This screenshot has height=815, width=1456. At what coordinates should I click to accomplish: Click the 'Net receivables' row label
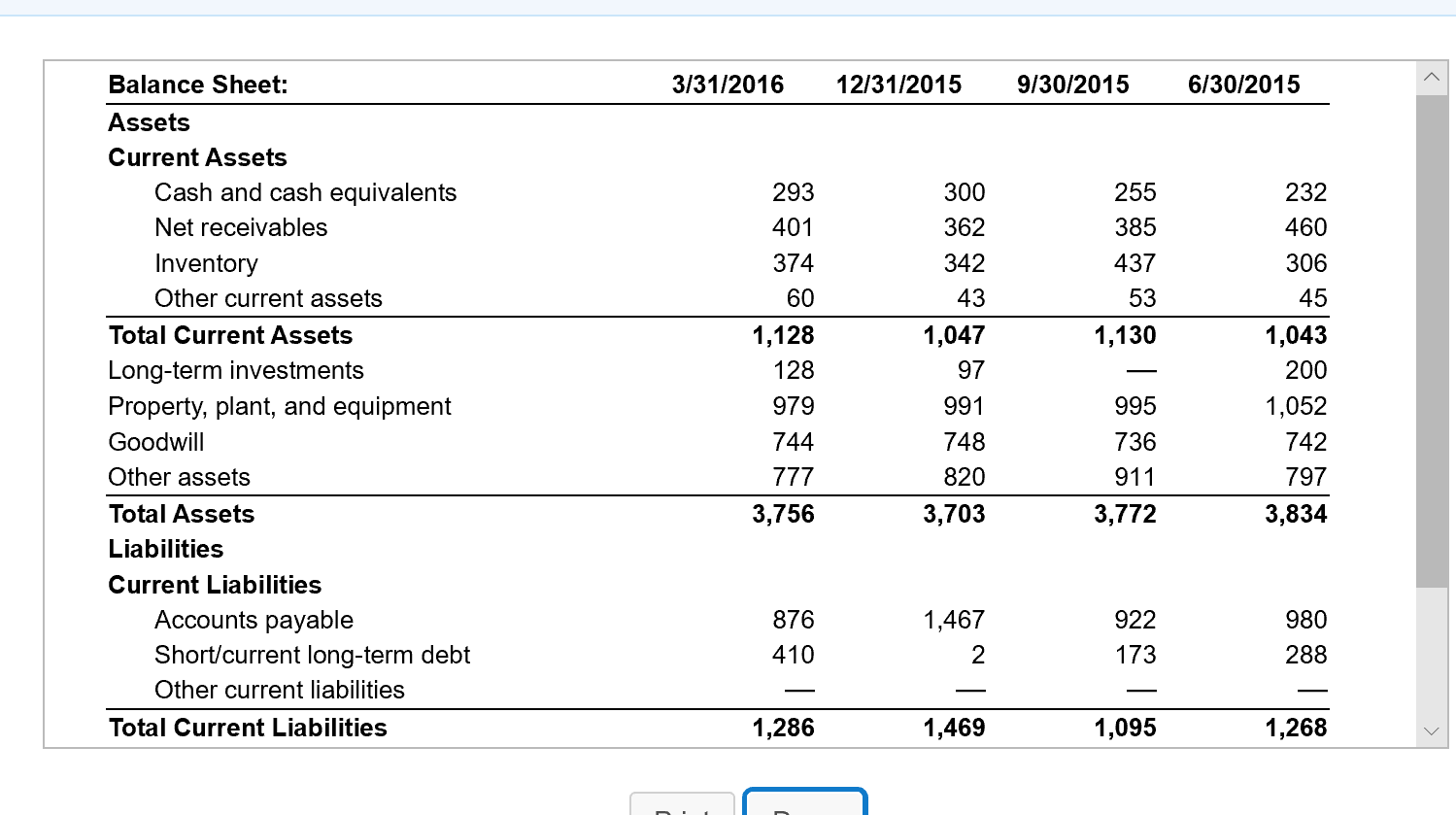[241, 227]
